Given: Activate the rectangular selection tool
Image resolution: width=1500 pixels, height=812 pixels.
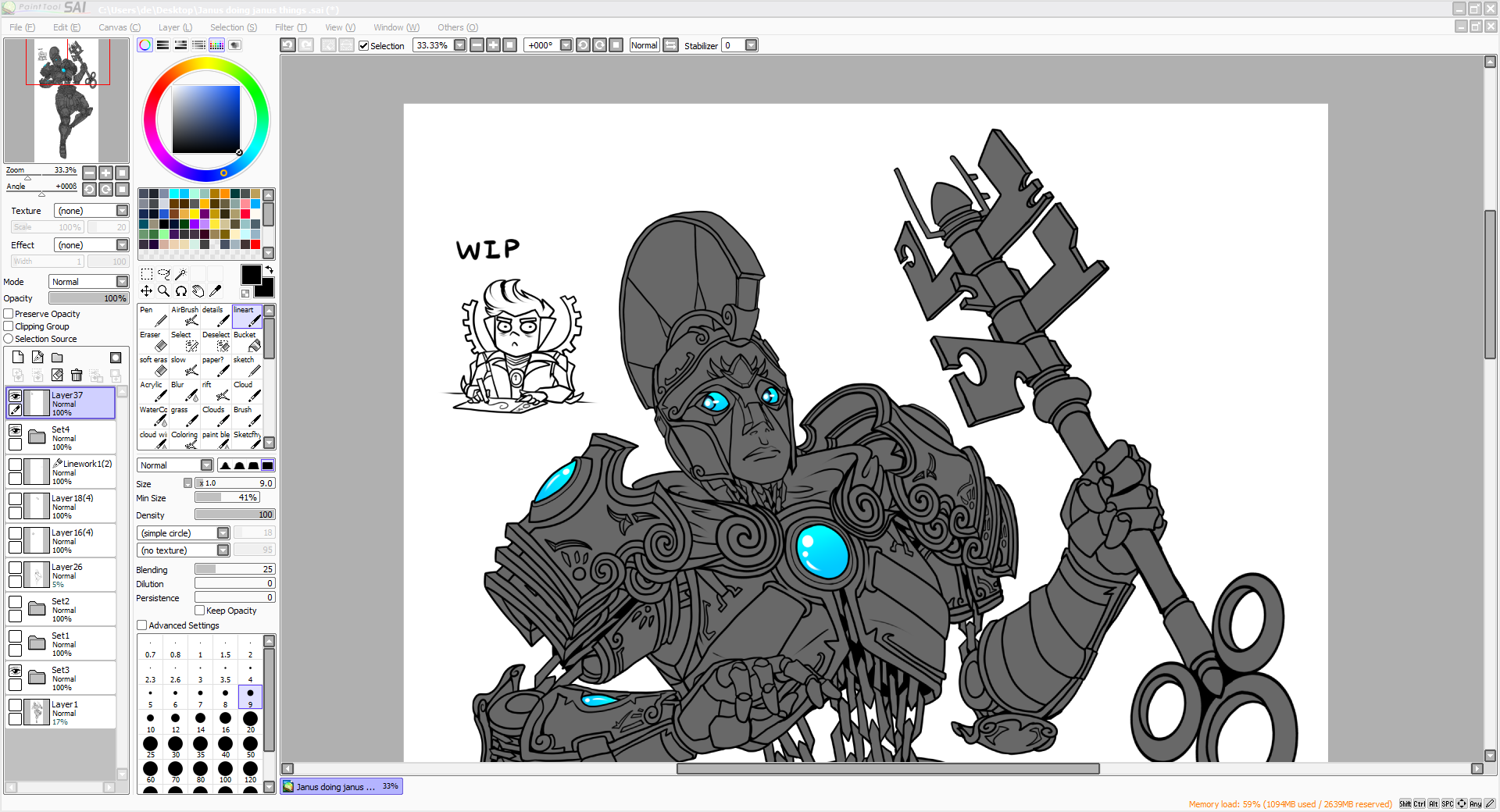Looking at the screenshot, I should pyautogui.click(x=146, y=274).
